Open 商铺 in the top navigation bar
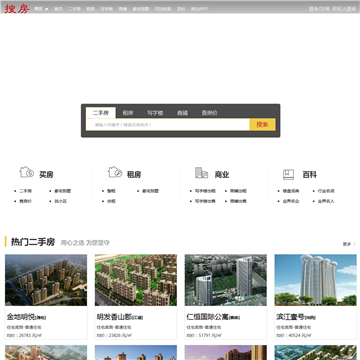The image size is (360, 360). coord(122,9)
